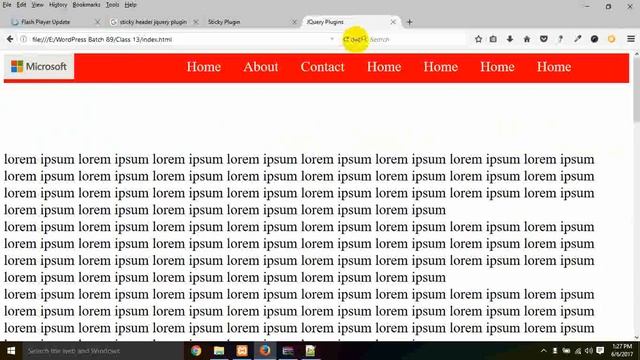Launch Chrome from the taskbar
This screenshot has width=640, height=360.
[x=196, y=351]
